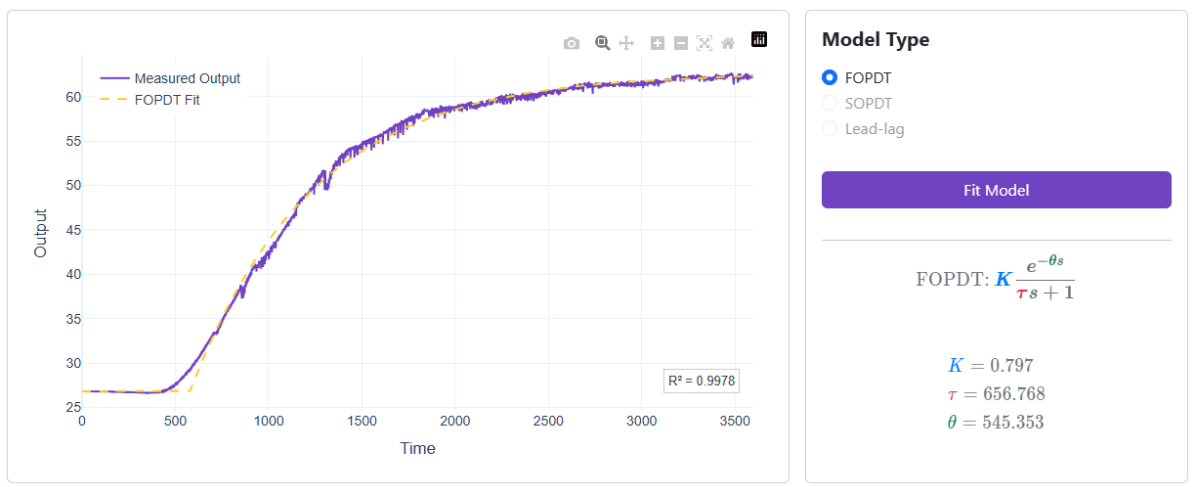
Task: Click the Time x-axis title
Action: tap(418, 449)
